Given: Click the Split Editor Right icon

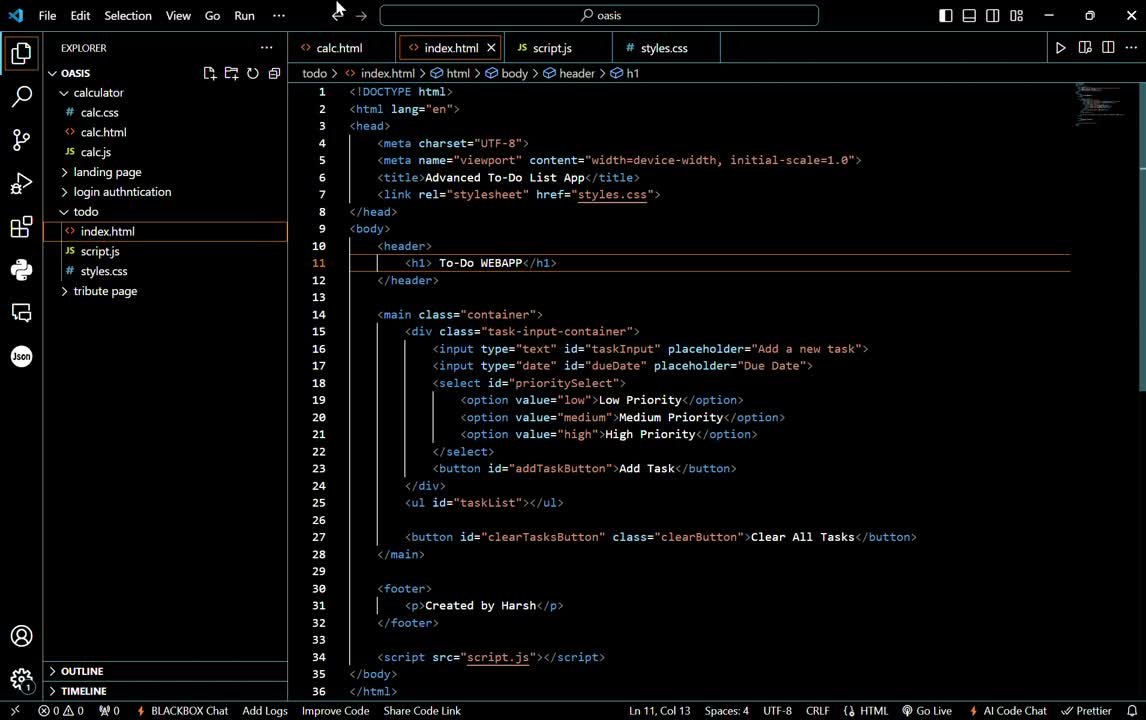Looking at the screenshot, I should [x=1108, y=48].
